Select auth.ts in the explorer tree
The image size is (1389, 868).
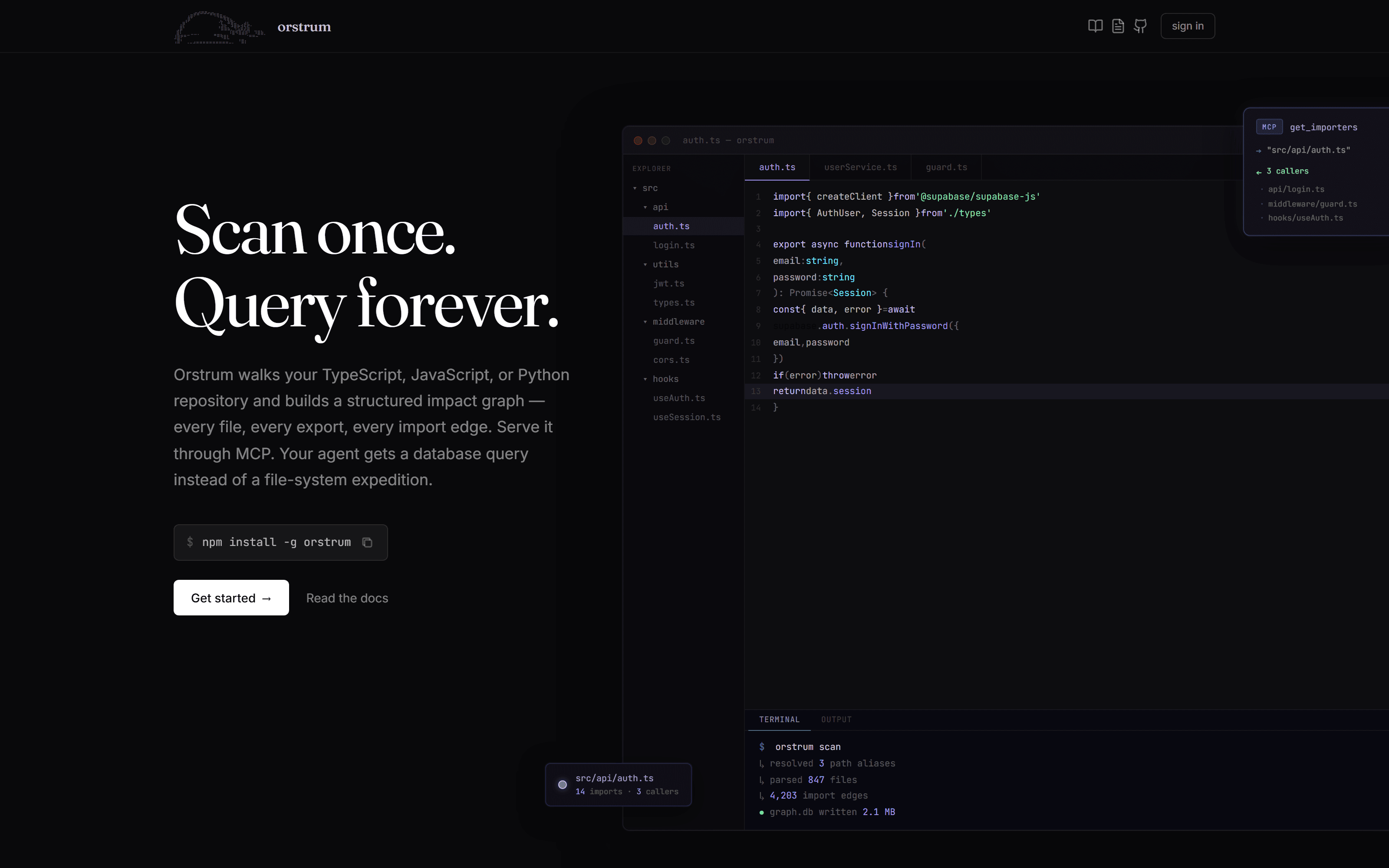(684, 226)
